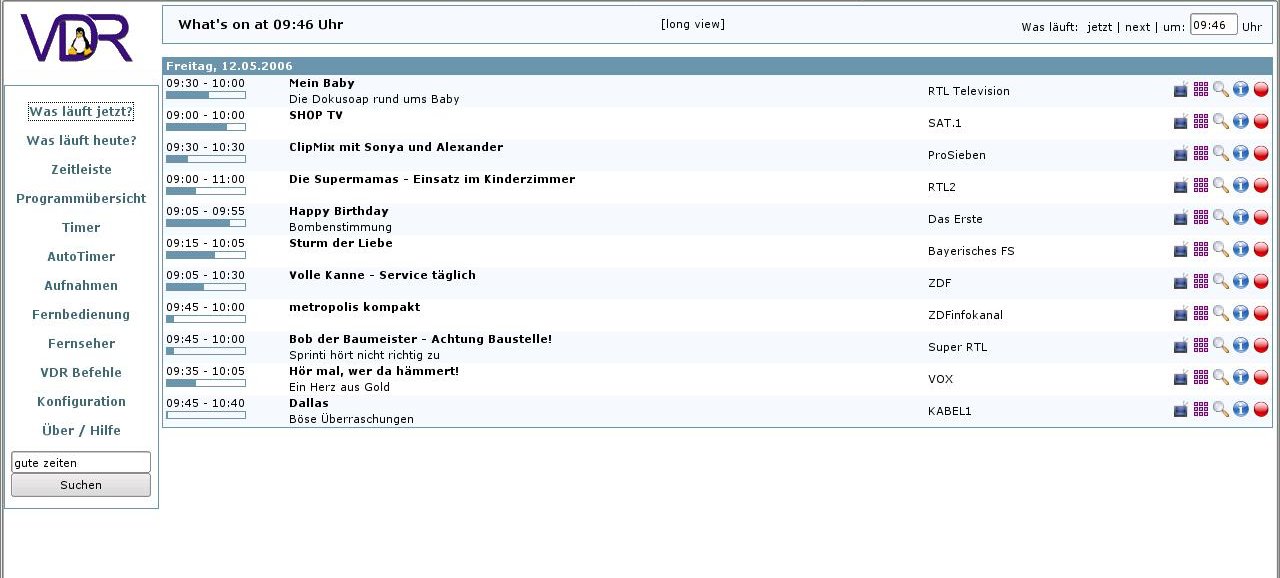This screenshot has width=1280, height=578.
Task: Select AutoTimer in the sidebar
Action: click(81, 256)
